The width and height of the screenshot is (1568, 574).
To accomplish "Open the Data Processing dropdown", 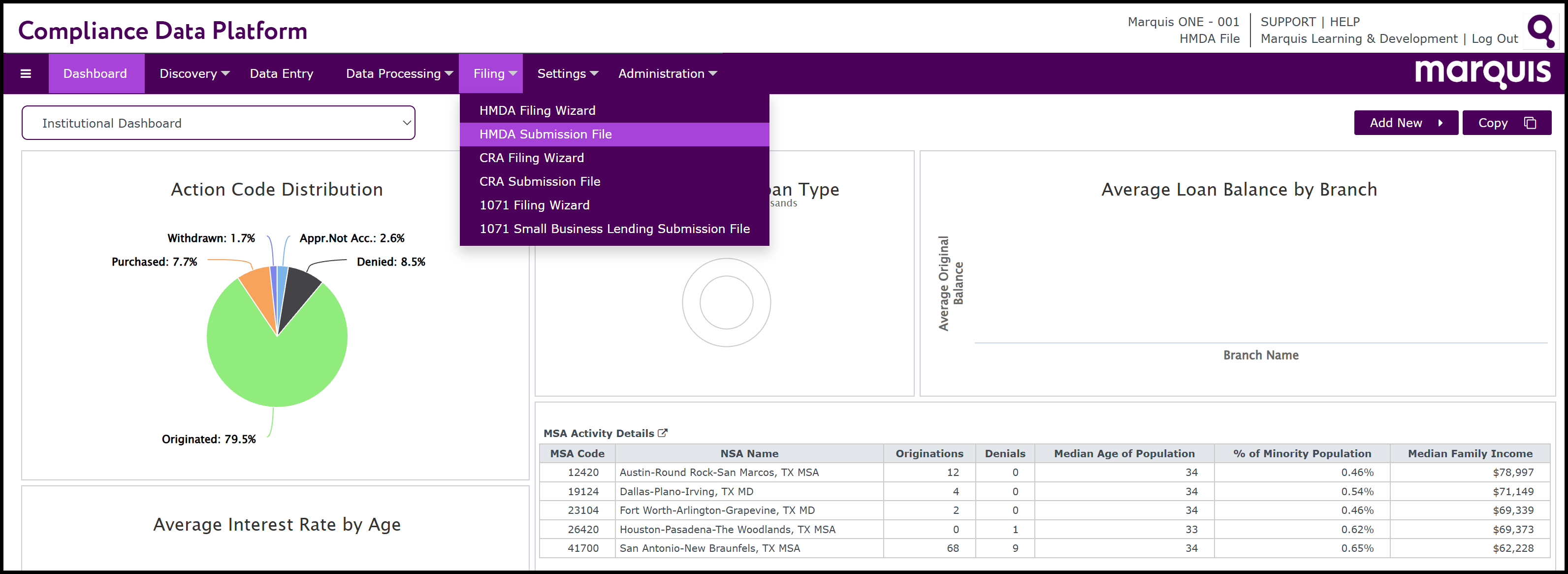I will click(399, 74).
